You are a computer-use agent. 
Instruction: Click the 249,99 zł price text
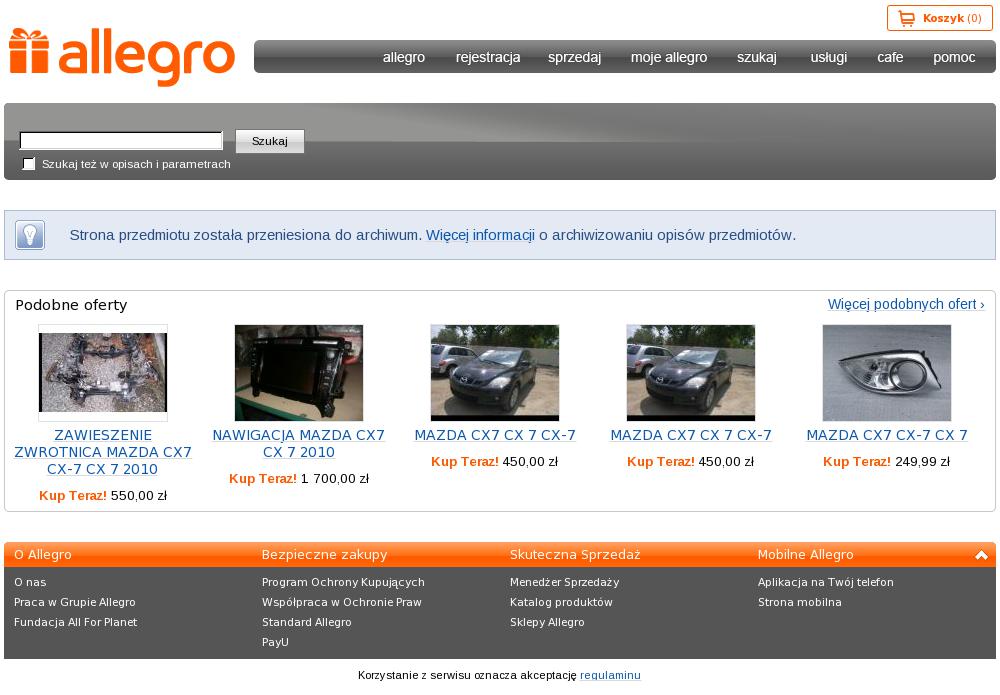922,462
